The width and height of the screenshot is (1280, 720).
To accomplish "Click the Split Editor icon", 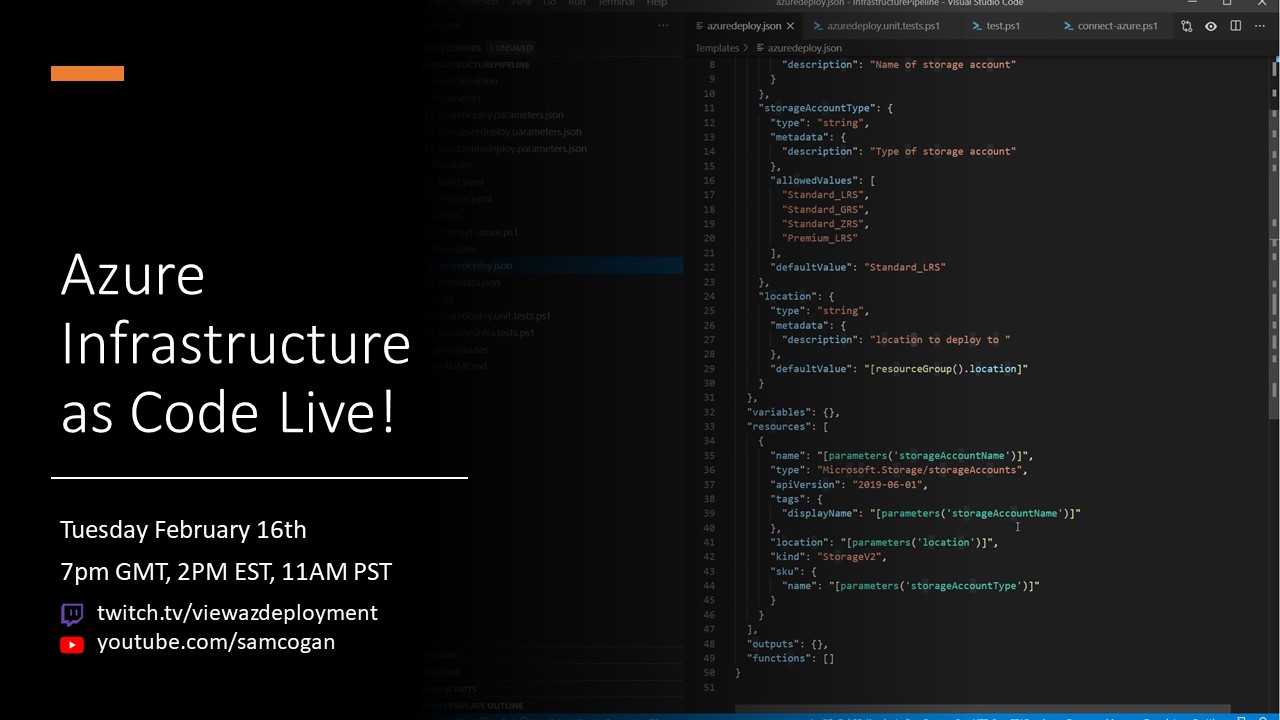I will [x=1236, y=26].
